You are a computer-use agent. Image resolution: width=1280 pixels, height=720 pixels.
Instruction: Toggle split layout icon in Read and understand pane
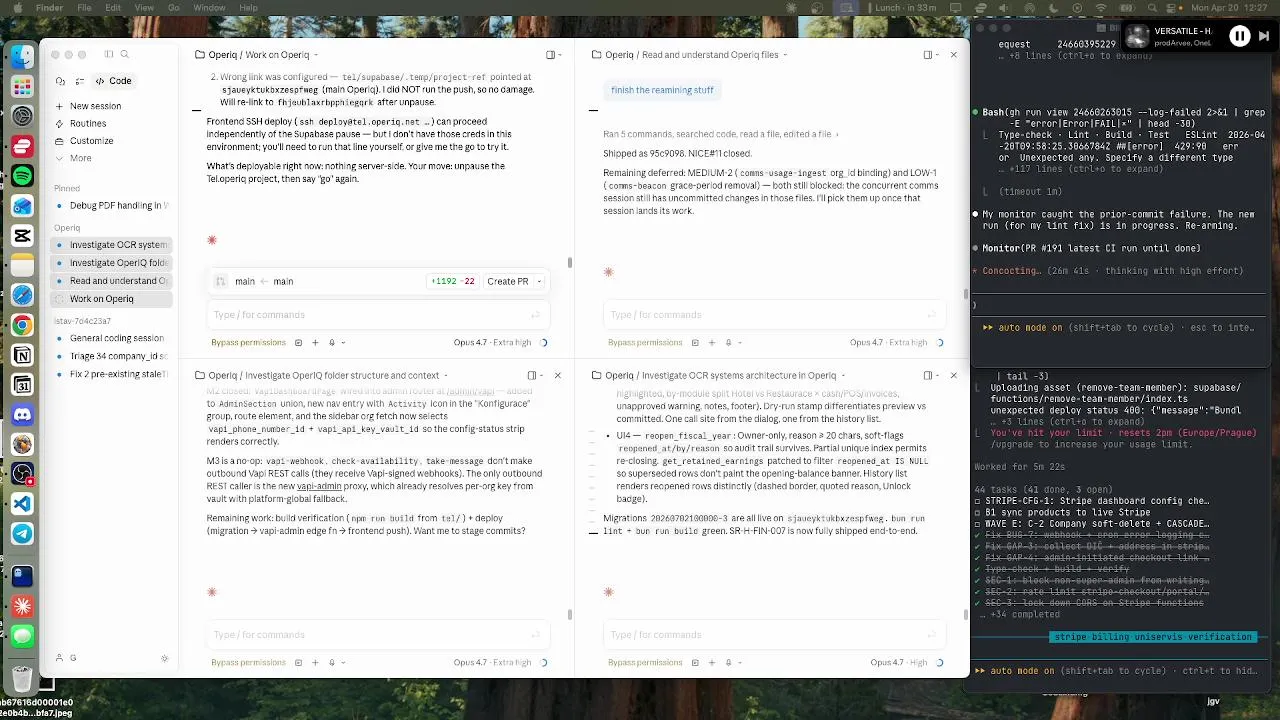coord(929,55)
